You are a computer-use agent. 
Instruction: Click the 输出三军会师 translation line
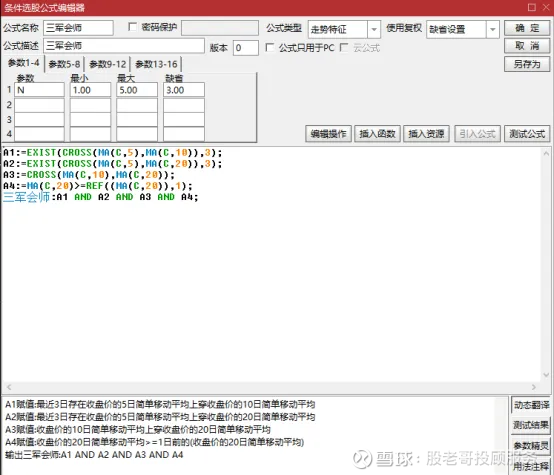coord(94,455)
